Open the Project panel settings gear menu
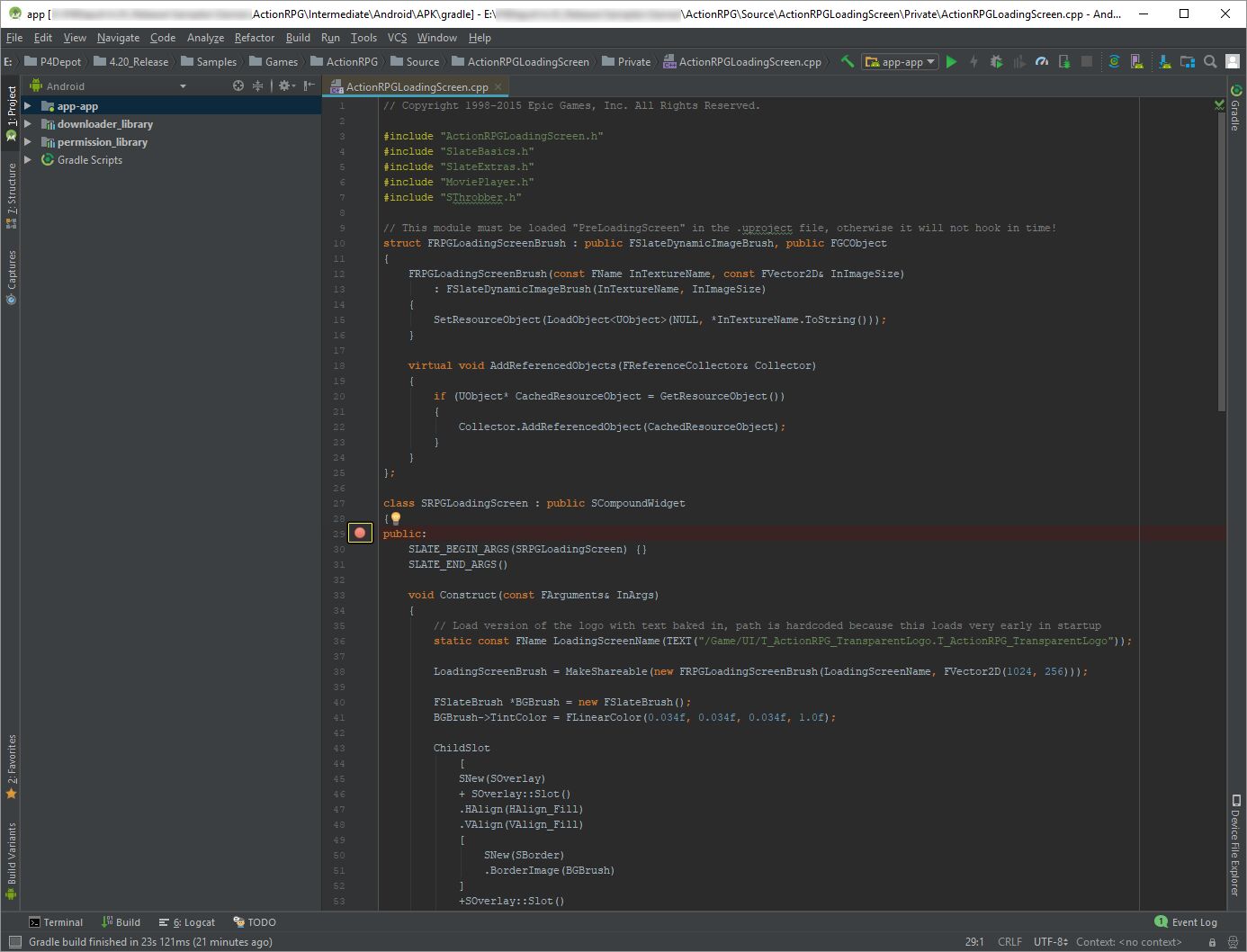 (285, 85)
